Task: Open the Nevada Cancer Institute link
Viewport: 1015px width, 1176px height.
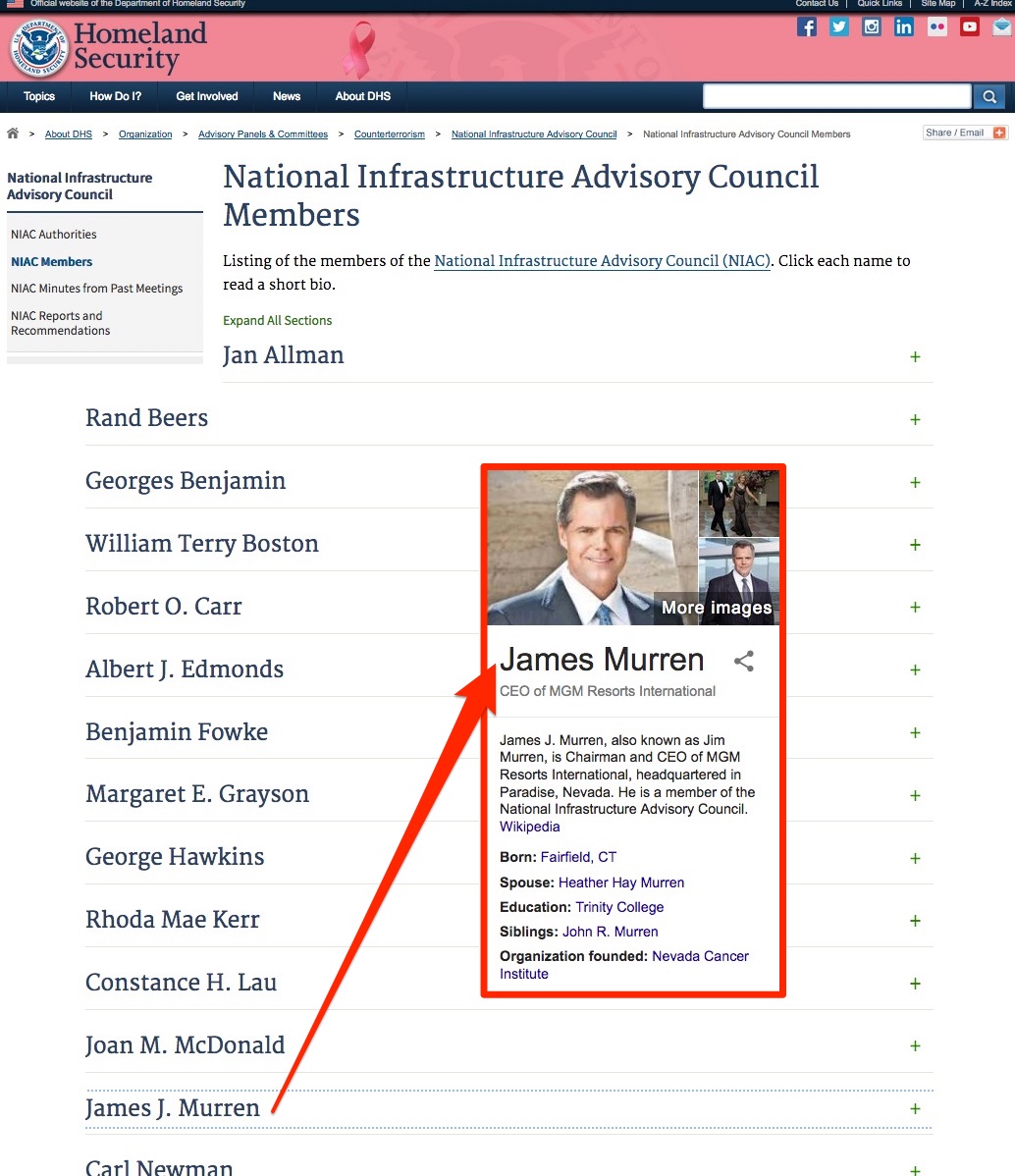Action: [x=624, y=965]
